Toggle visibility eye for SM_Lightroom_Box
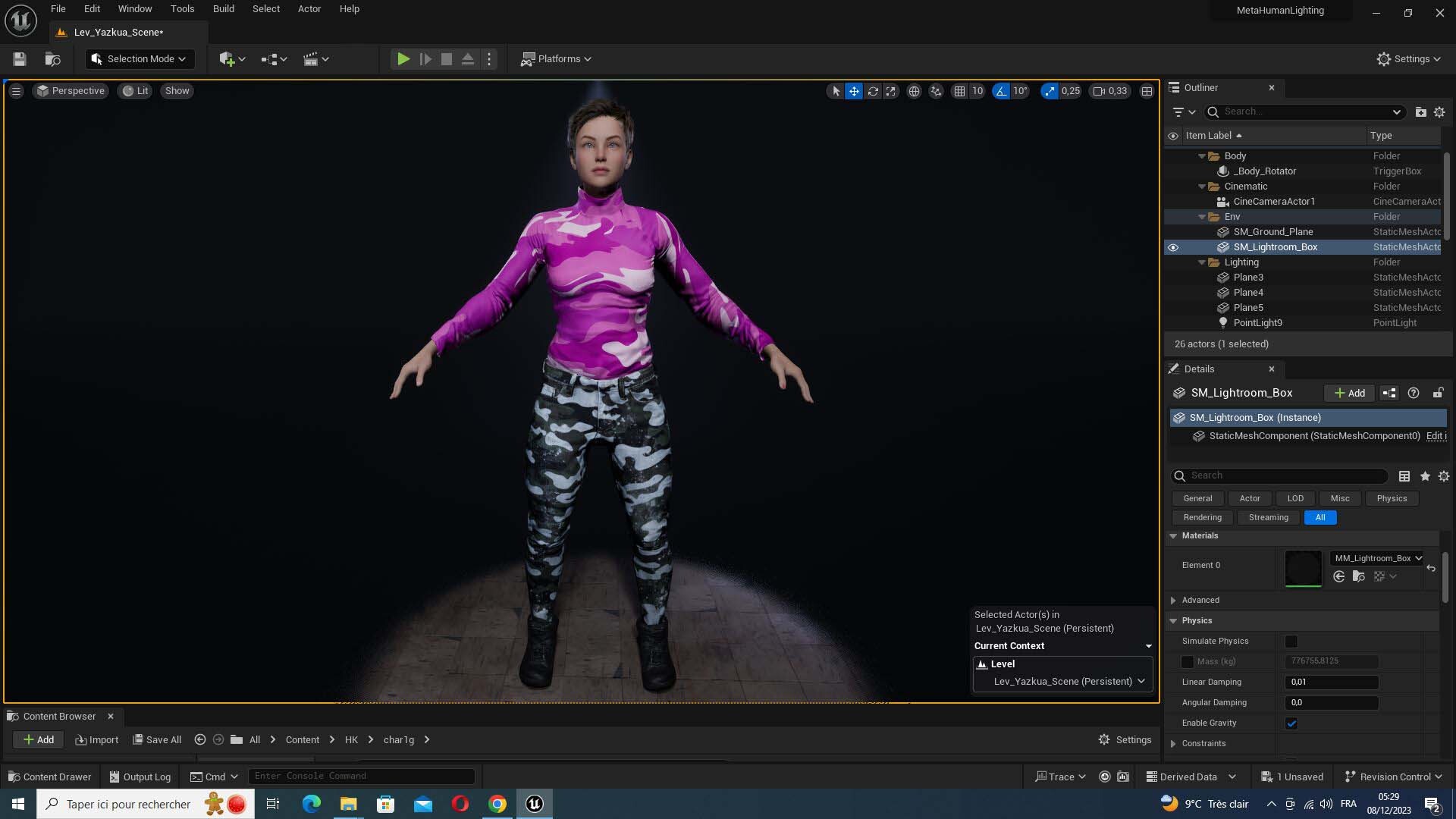 tap(1173, 248)
